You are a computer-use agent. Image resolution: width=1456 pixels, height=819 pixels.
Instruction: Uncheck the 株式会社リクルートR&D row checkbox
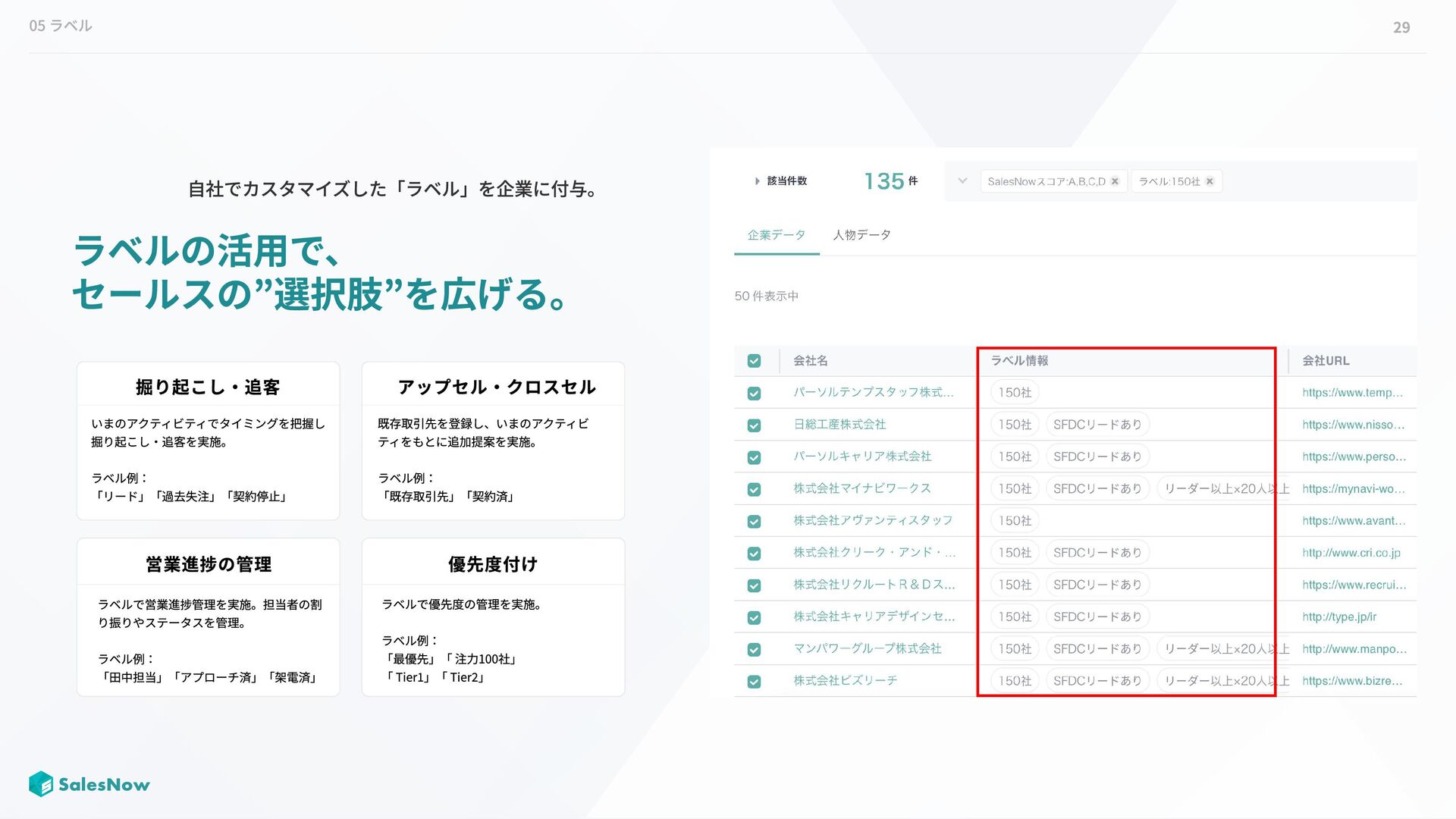click(x=754, y=585)
